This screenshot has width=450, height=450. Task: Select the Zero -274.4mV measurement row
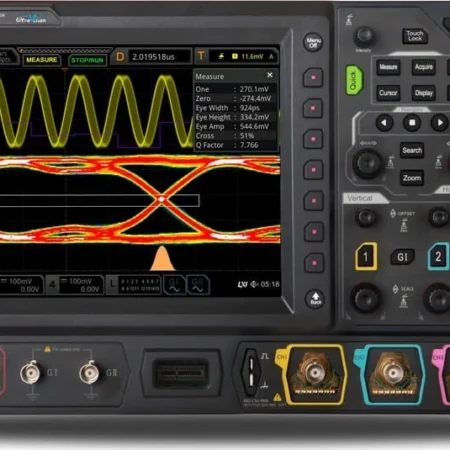235,98
